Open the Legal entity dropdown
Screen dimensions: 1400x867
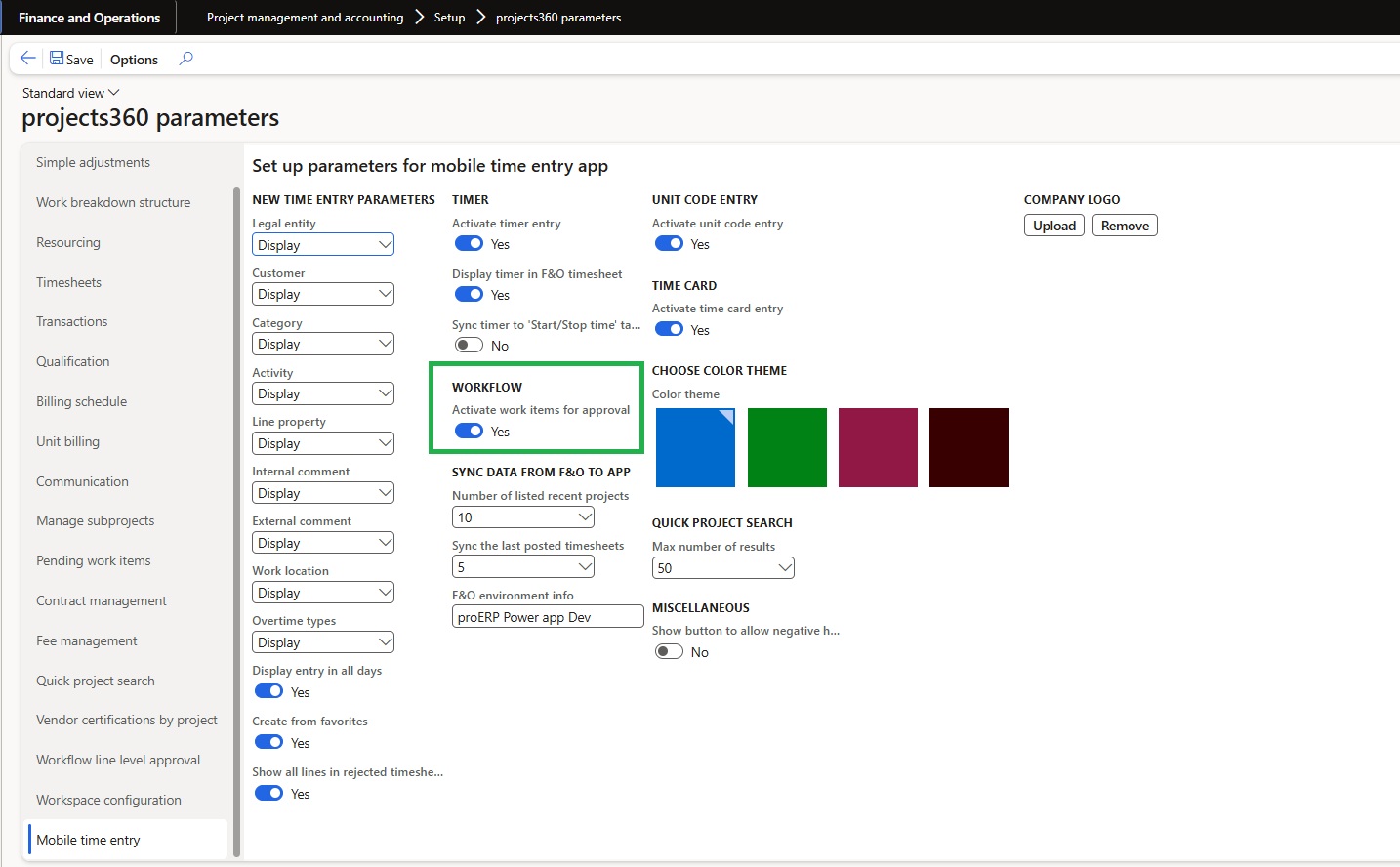coord(385,245)
